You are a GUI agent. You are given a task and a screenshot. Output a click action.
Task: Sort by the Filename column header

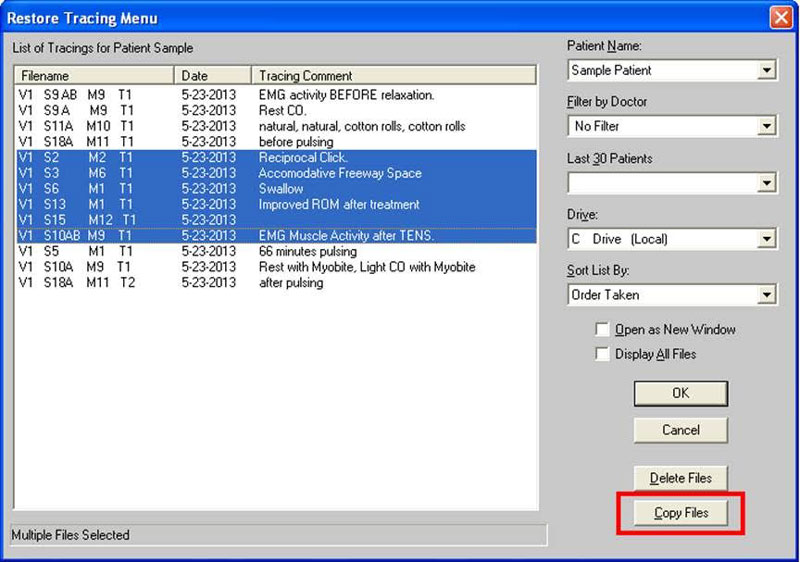coord(94,75)
